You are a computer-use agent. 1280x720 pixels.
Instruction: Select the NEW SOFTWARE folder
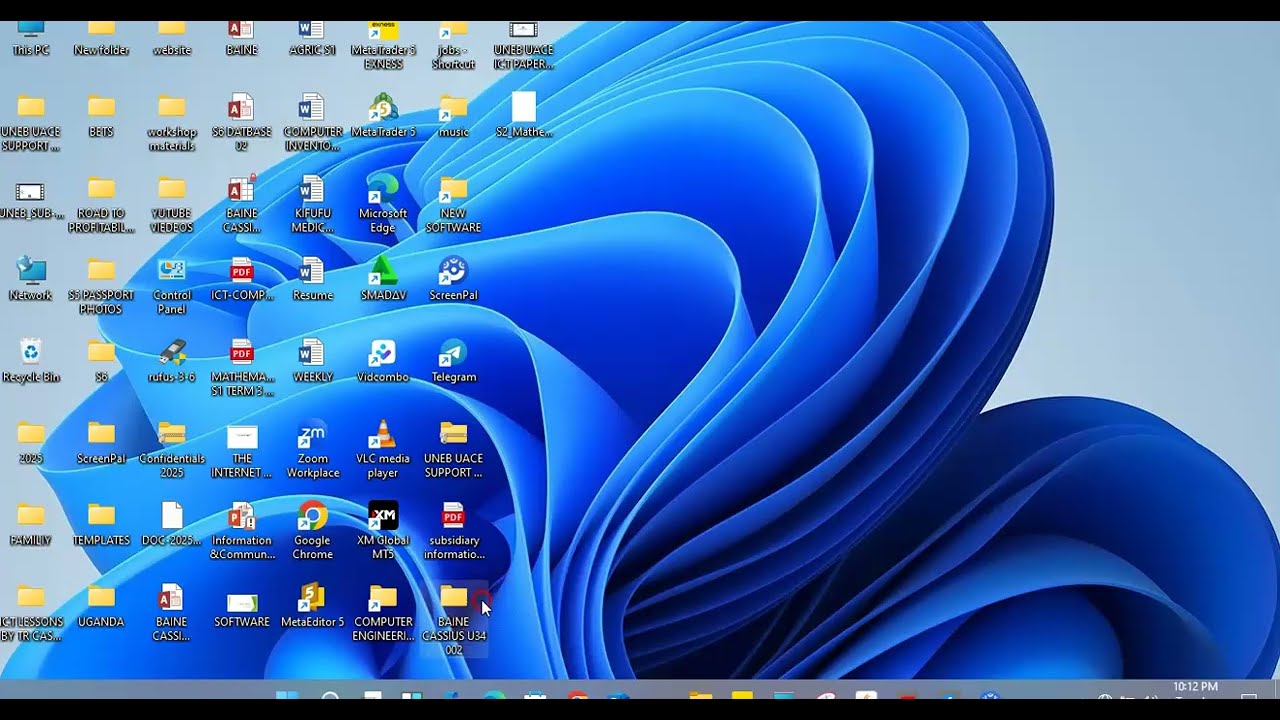[454, 205]
